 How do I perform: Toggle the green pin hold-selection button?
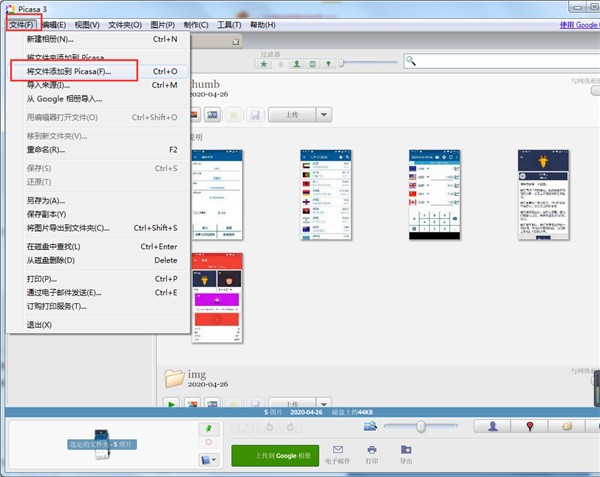[x=208, y=427]
